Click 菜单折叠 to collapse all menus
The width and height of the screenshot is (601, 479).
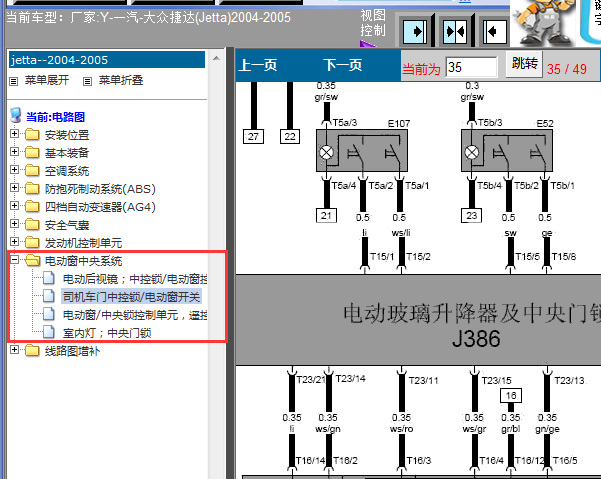click(121, 80)
